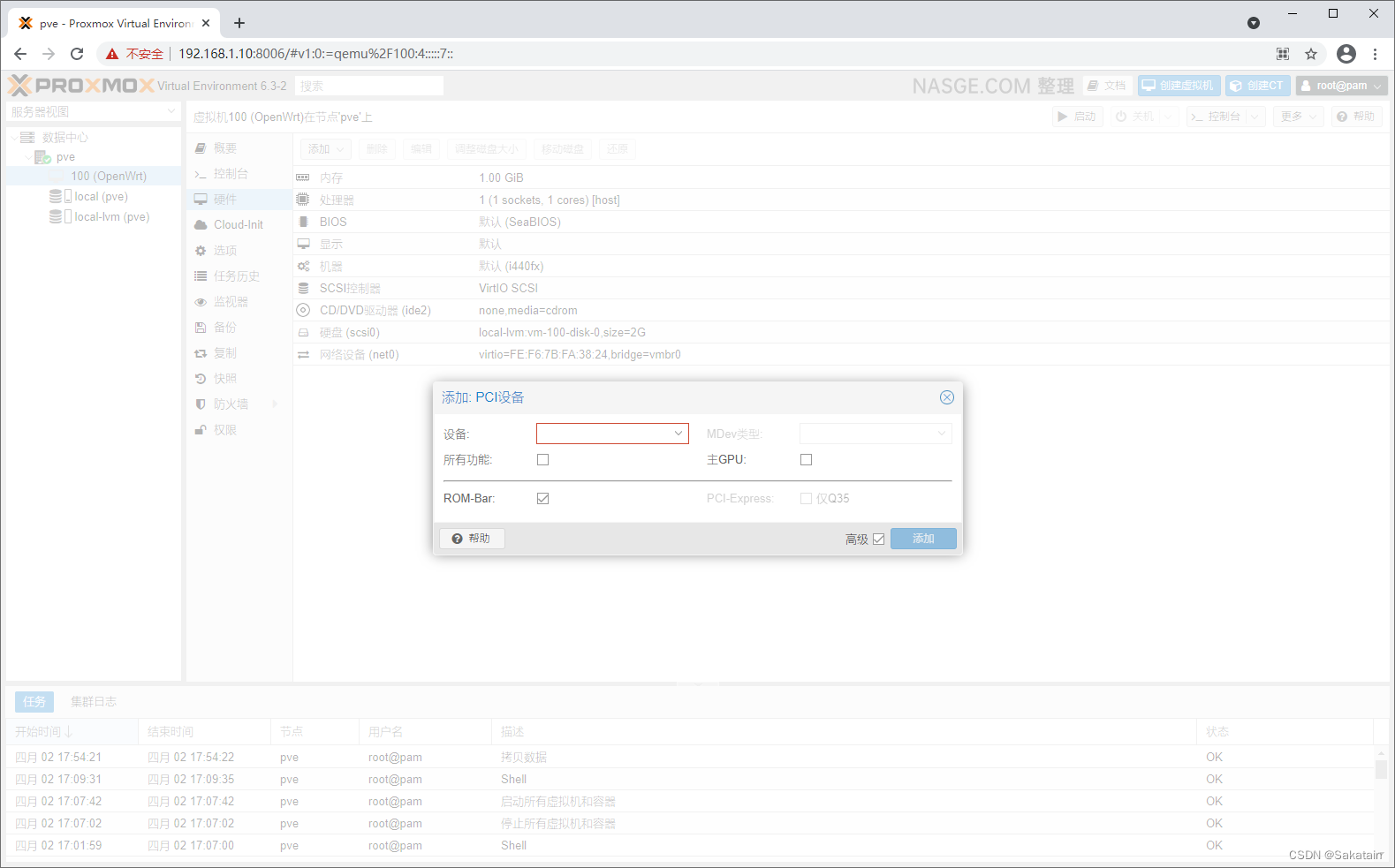Go forward in the browser
1395x868 pixels.
pos(49,54)
